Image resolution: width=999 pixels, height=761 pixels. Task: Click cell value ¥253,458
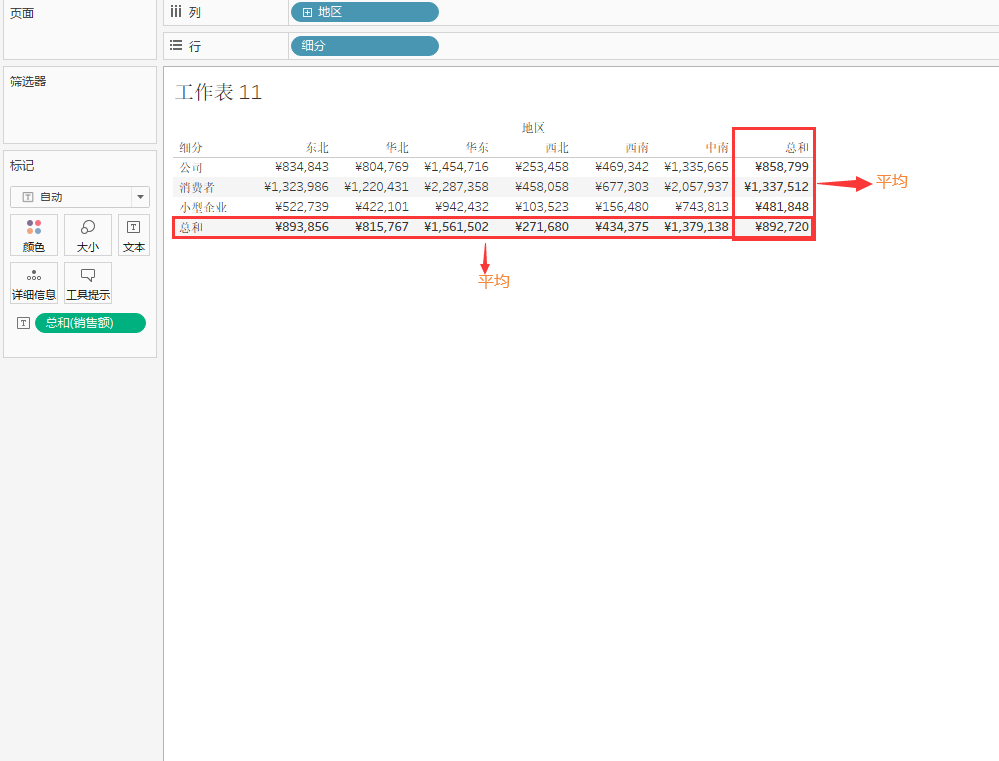(542, 167)
